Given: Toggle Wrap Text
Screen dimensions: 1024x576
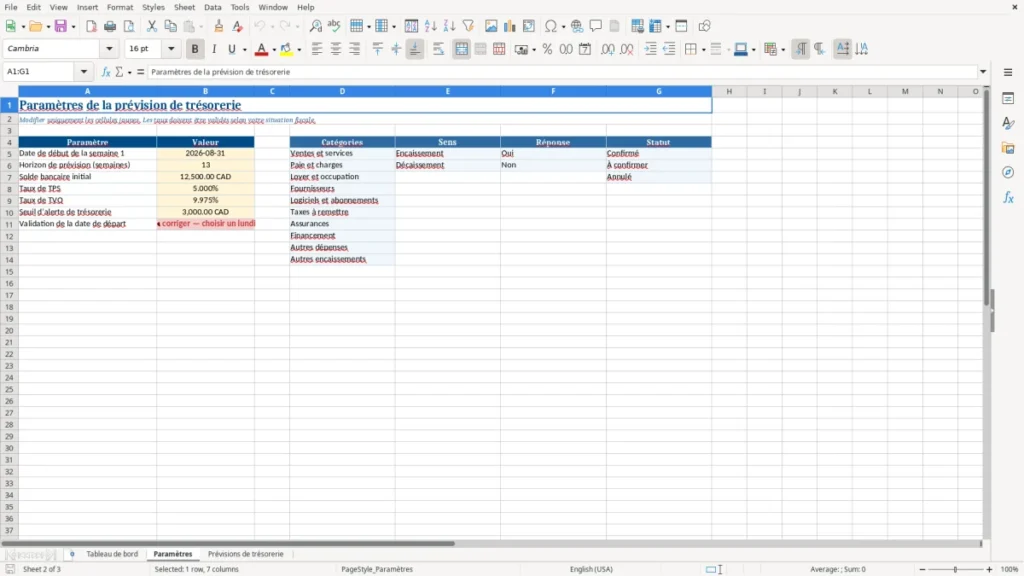Looking at the screenshot, I should (438, 49).
